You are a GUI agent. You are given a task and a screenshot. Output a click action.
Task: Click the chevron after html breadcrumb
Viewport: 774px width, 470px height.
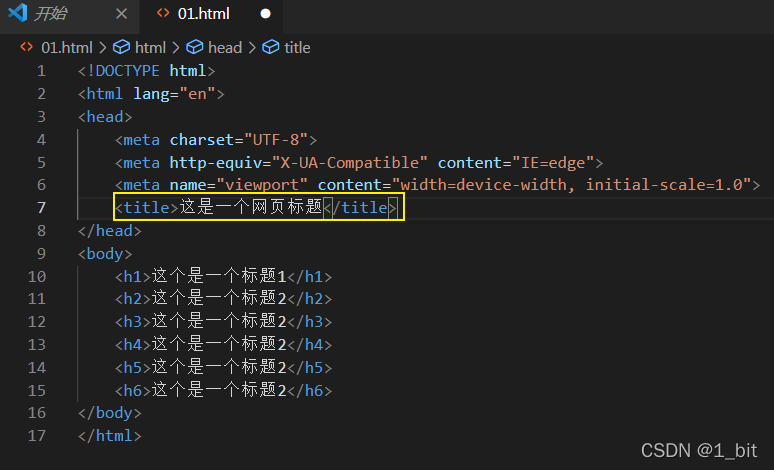pos(176,48)
